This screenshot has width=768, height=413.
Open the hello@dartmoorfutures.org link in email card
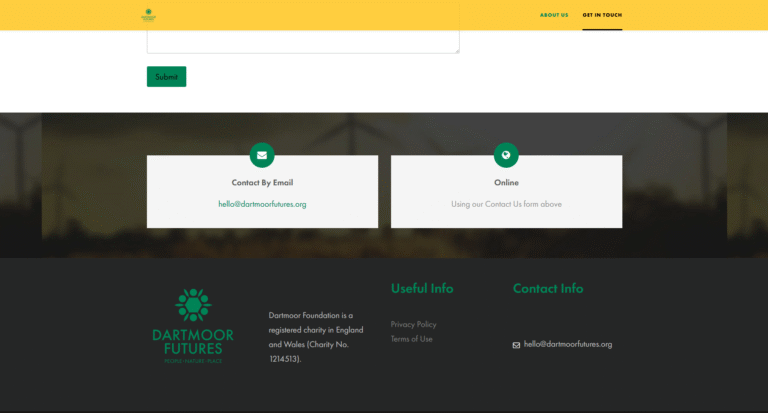click(x=262, y=204)
